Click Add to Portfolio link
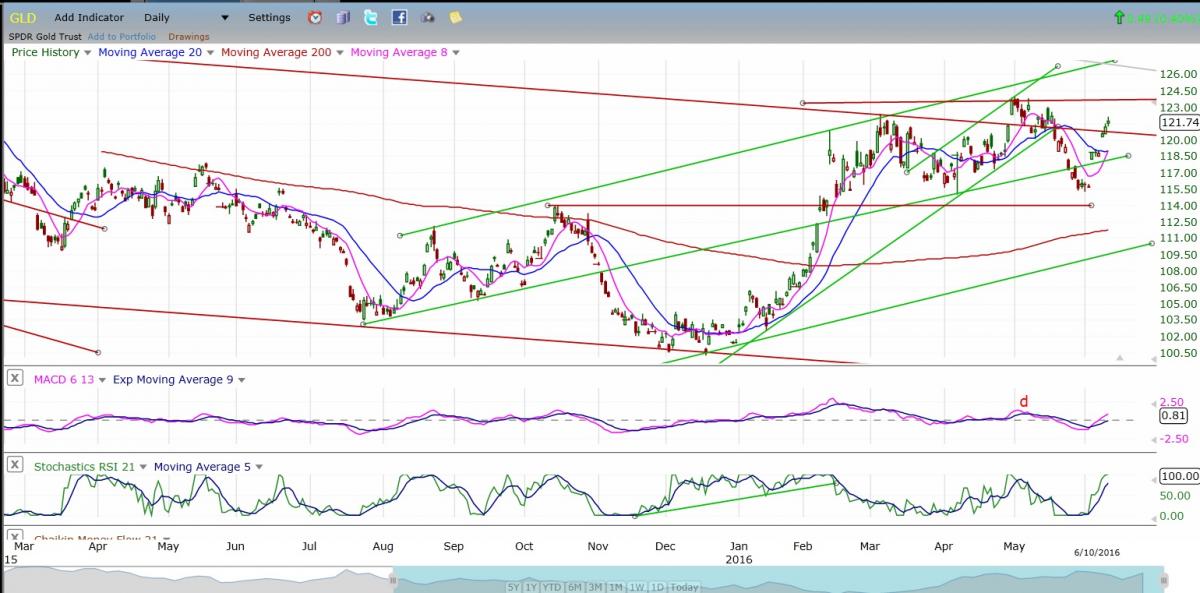 [x=122, y=36]
